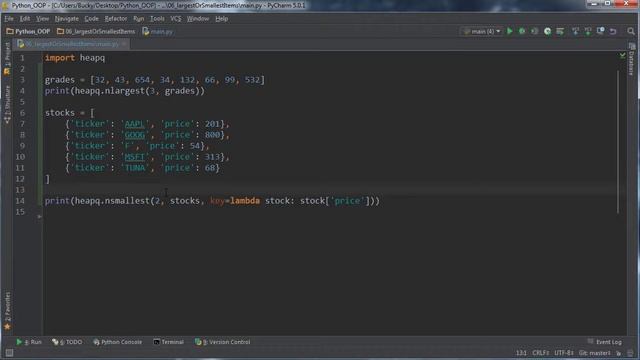Run main with coverage icon
This screenshot has height=360, width=640.
534,31
